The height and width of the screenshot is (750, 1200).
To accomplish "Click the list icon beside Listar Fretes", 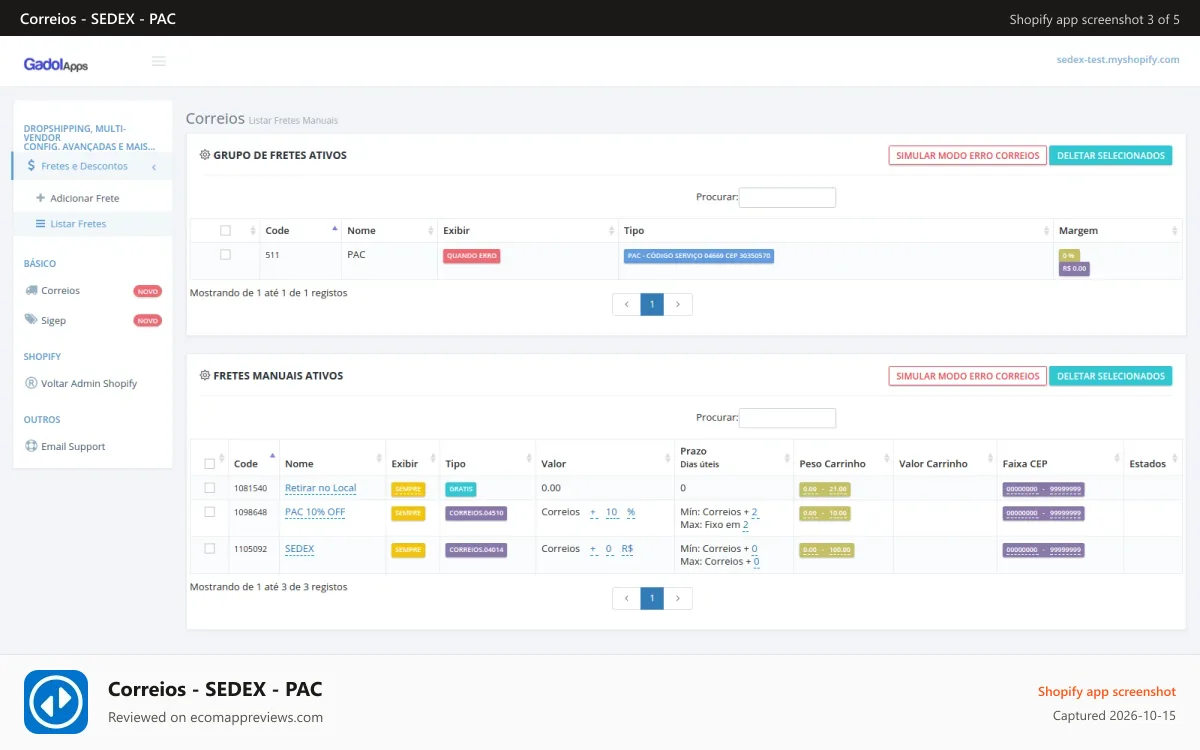I will coord(41,224).
